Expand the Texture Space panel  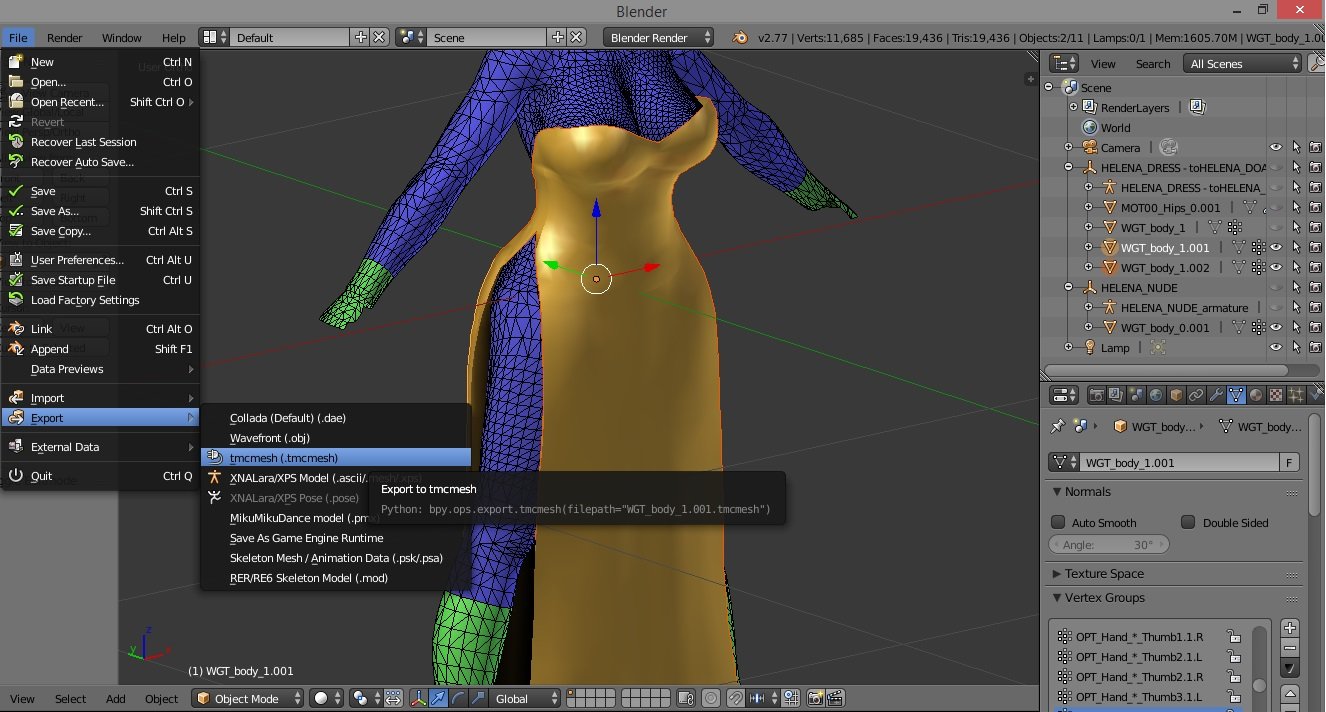point(1057,574)
